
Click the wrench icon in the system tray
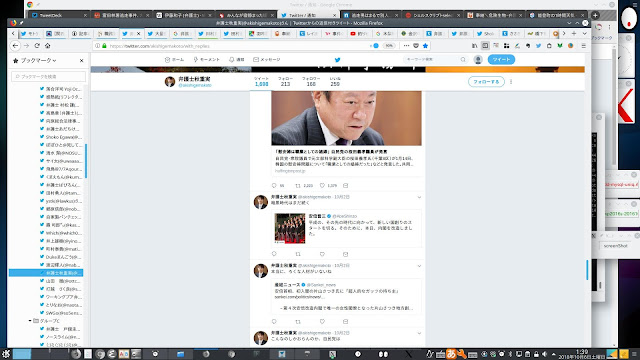(462, 354)
